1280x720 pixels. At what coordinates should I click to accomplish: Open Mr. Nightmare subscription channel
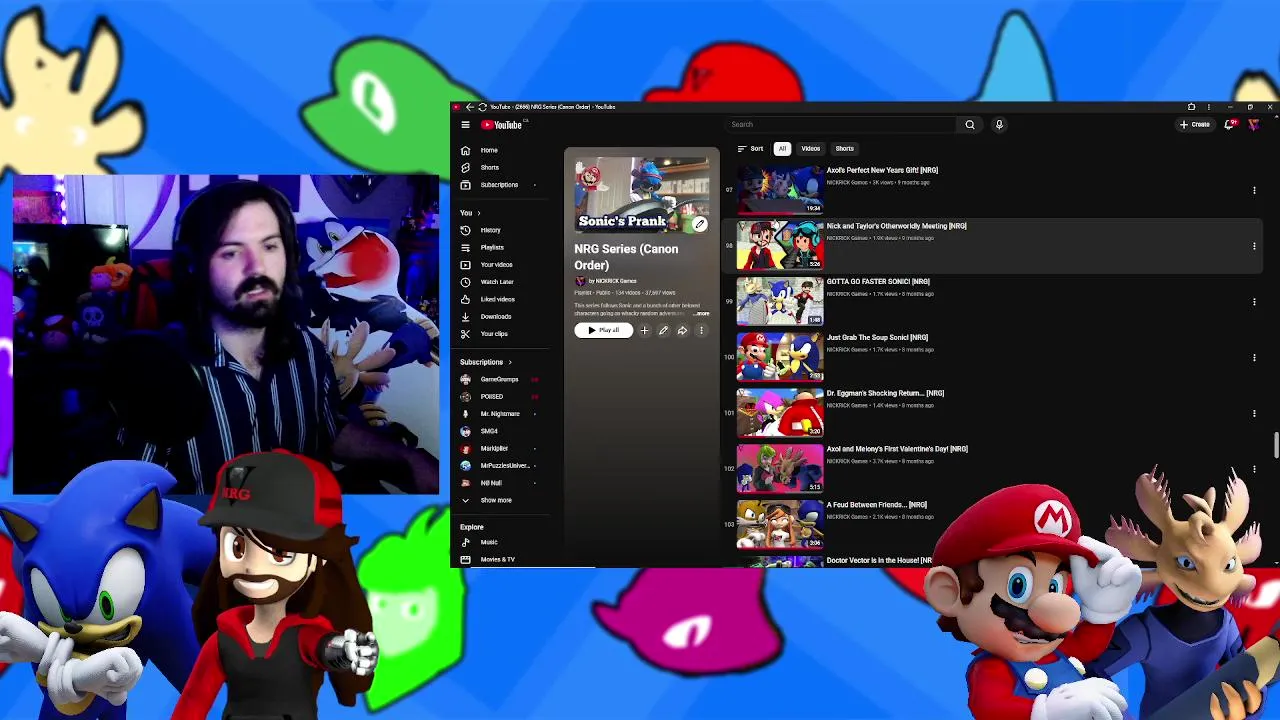point(500,414)
